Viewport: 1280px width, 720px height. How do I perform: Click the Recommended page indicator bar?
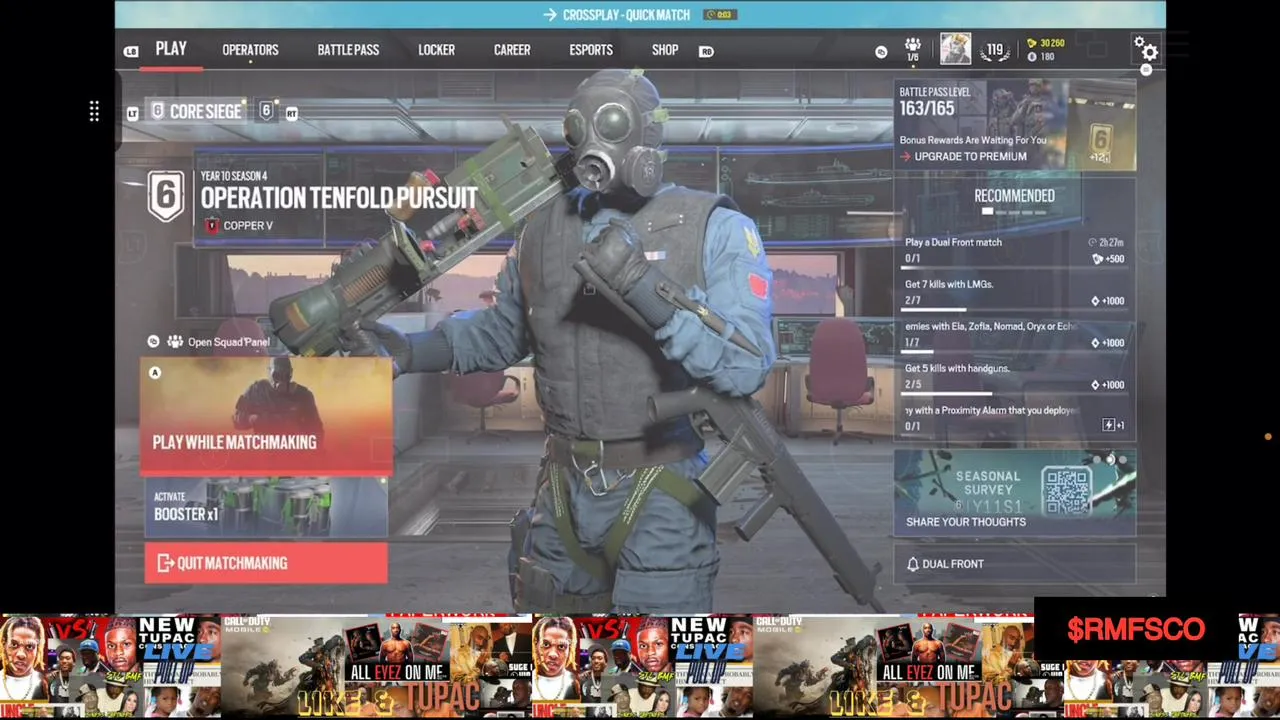click(1015, 212)
